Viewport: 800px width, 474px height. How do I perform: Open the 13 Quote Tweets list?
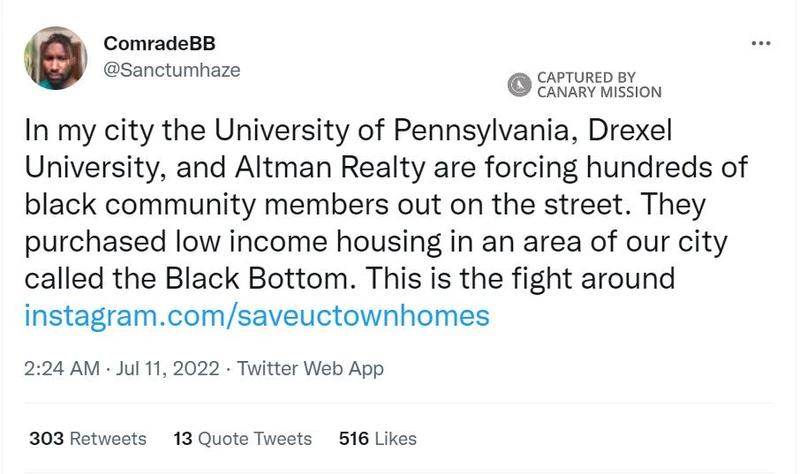click(x=243, y=438)
